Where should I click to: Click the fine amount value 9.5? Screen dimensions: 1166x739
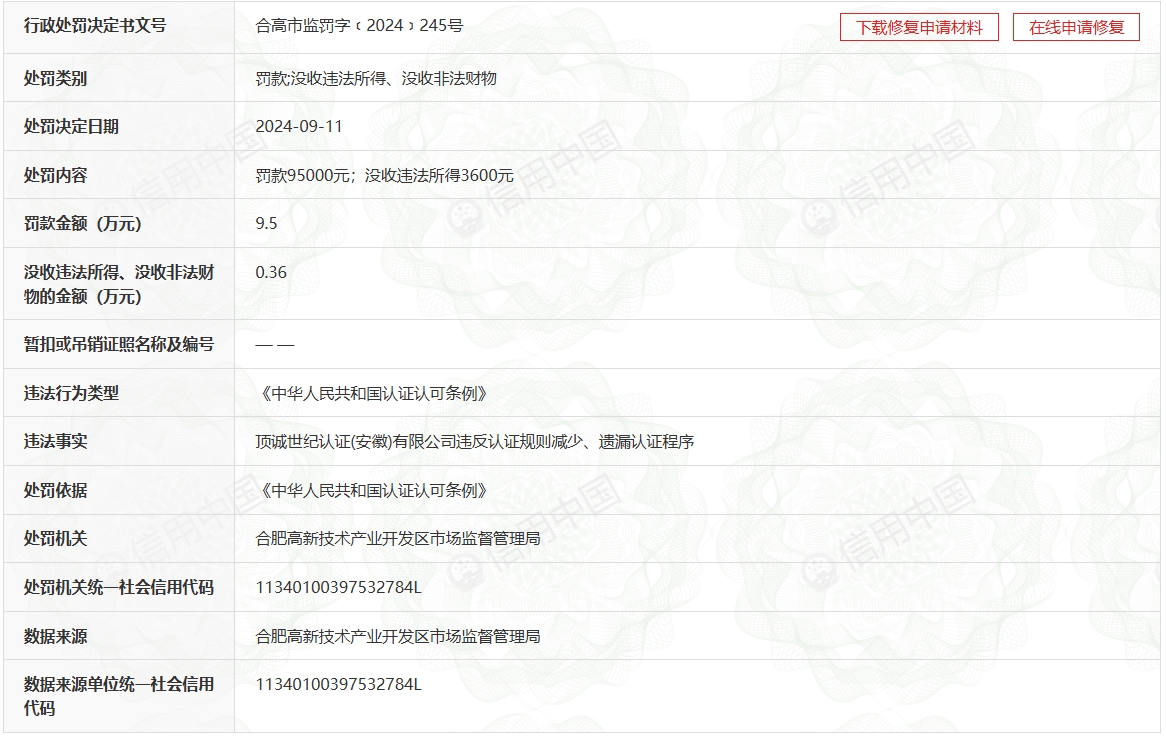pos(267,223)
